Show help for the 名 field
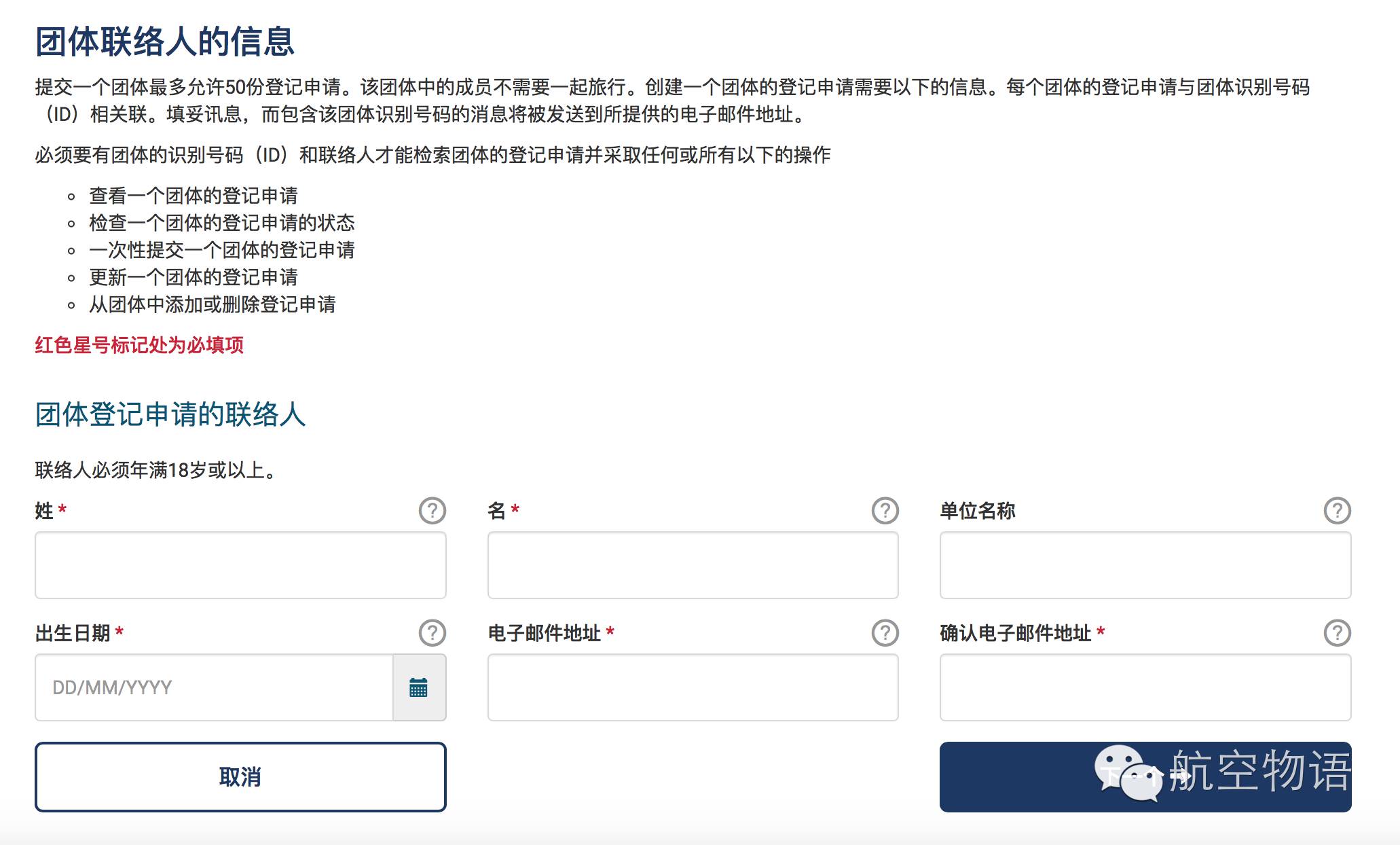 tap(885, 510)
